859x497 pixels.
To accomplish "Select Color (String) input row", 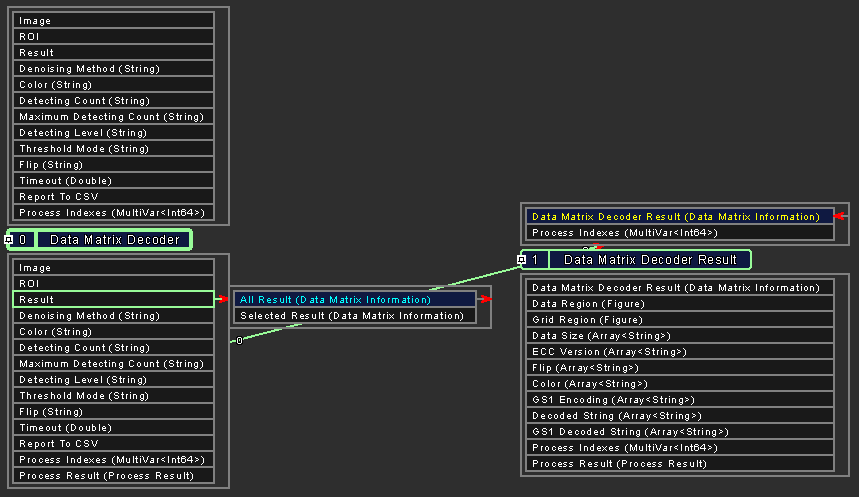I will coord(113,84).
